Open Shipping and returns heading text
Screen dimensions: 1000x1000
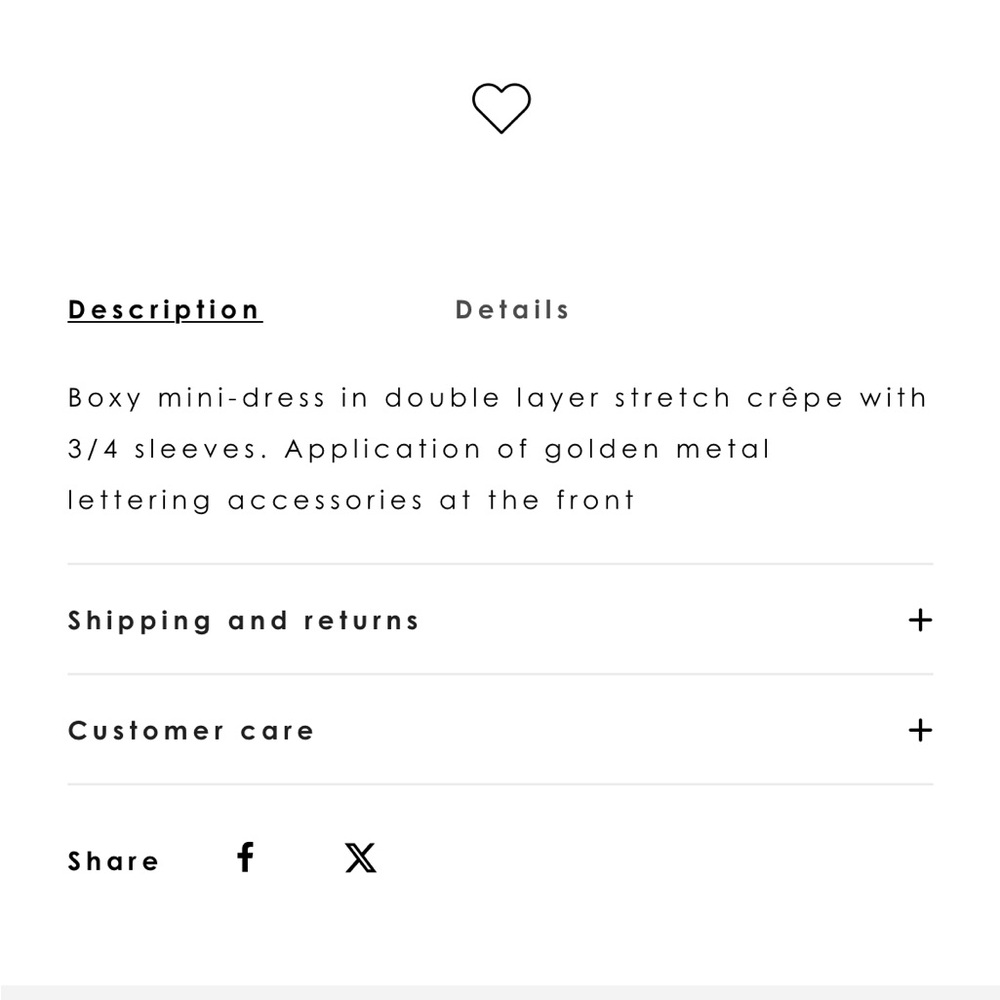tap(243, 621)
